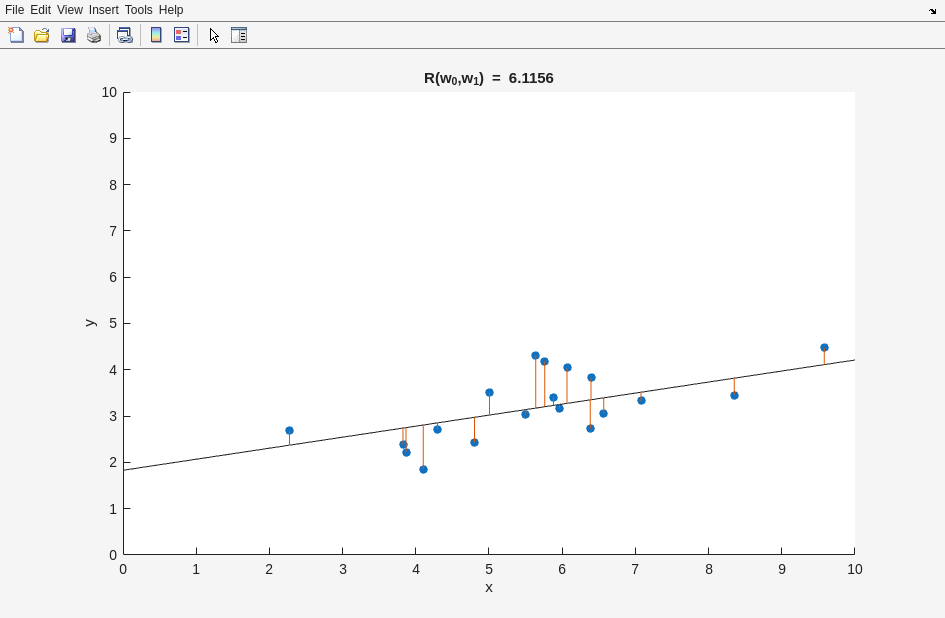Click the dock arrow at top right
The width and height of the screenshot is (945, 618).
tap(932, 11)
